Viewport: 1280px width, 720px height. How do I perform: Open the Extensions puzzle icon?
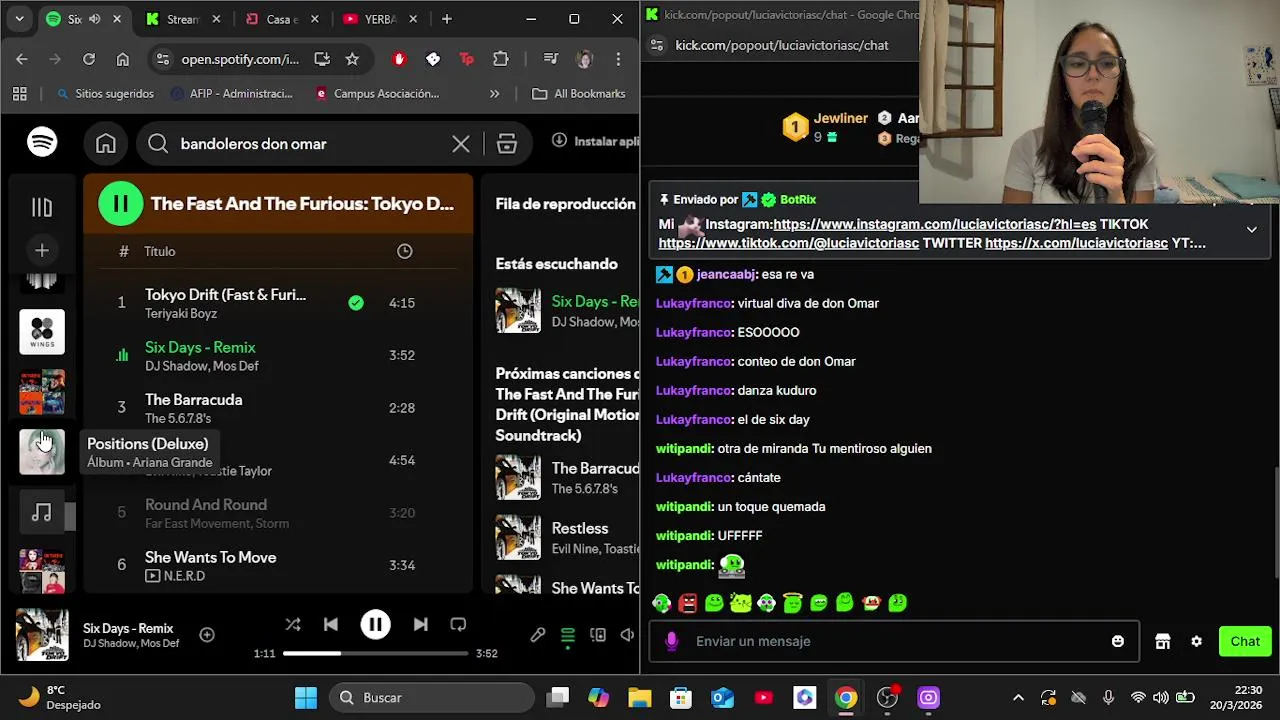[501, 59]
